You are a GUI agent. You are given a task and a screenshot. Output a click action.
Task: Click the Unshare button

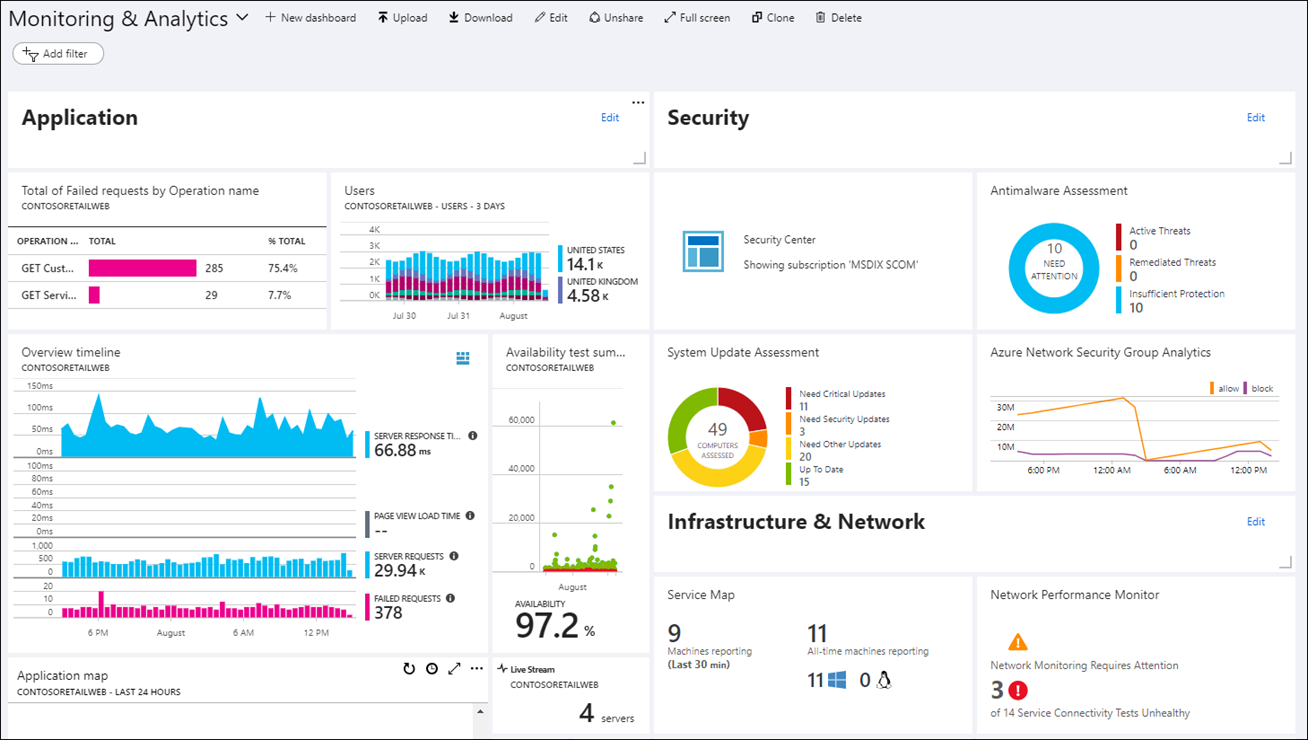(616, 18)
